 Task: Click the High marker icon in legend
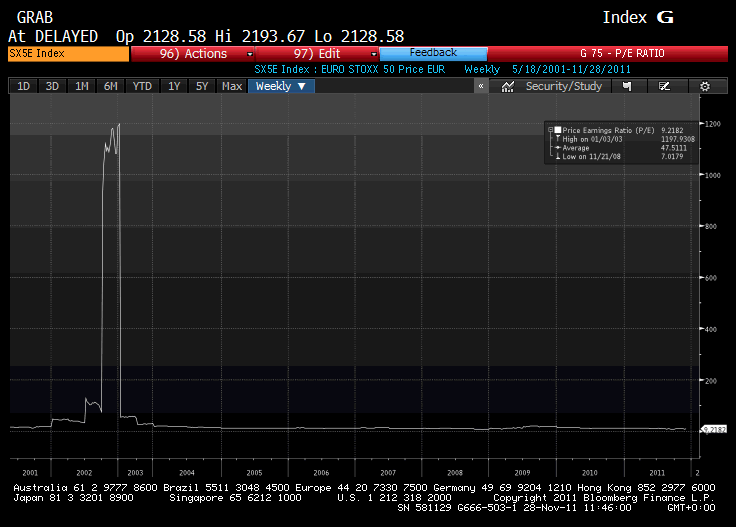point(558,139)
